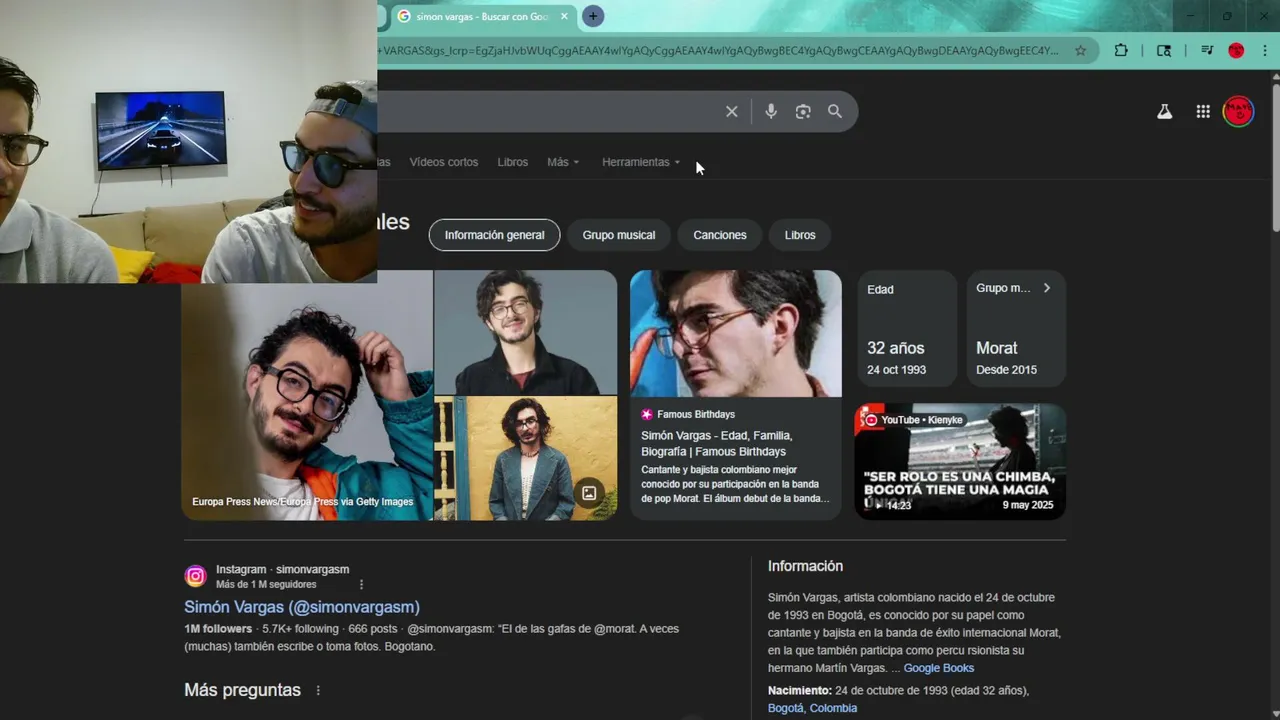Open Search Labs flask icon

click(x=1164, y=112)
